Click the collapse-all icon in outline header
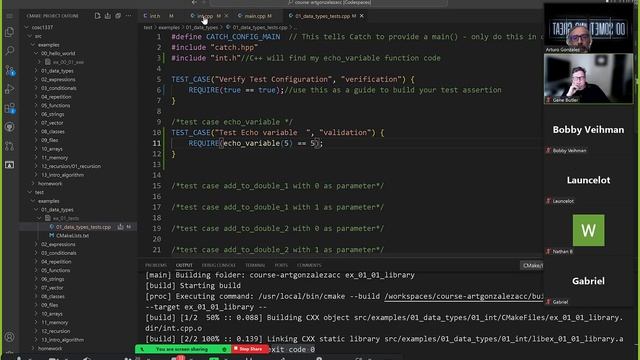Viewport: 640px width, 360px height. [118, 16]
